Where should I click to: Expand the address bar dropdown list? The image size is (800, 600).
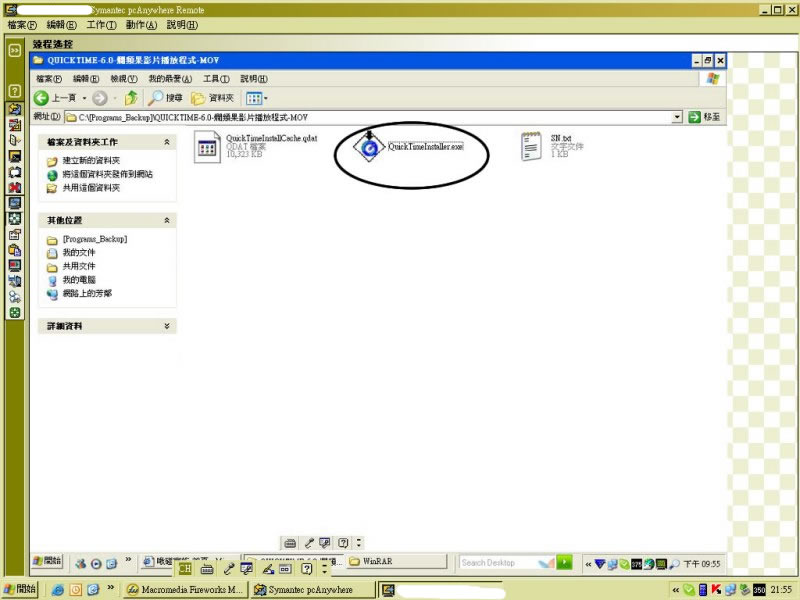coord(677,117)
